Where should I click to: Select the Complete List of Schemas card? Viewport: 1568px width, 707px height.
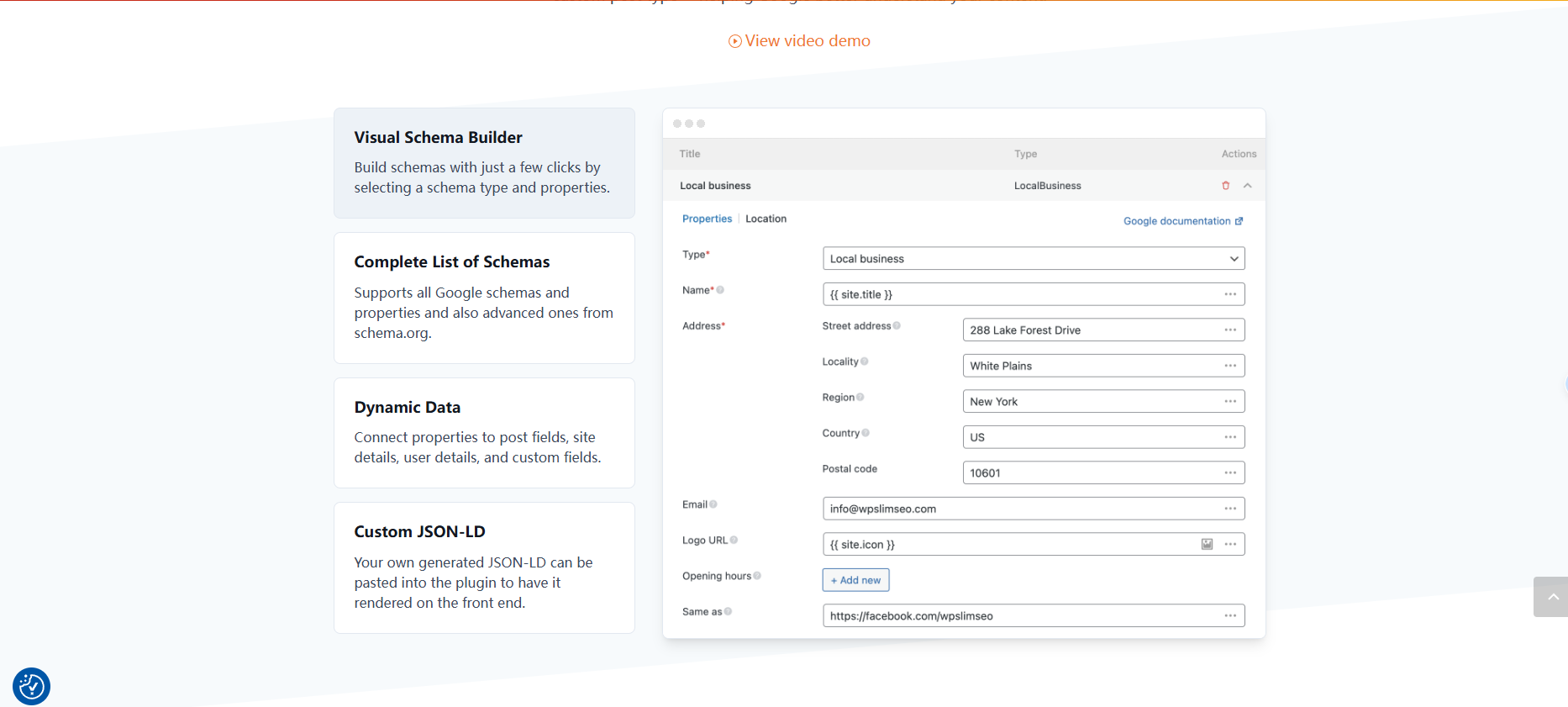tap(484, 298)
